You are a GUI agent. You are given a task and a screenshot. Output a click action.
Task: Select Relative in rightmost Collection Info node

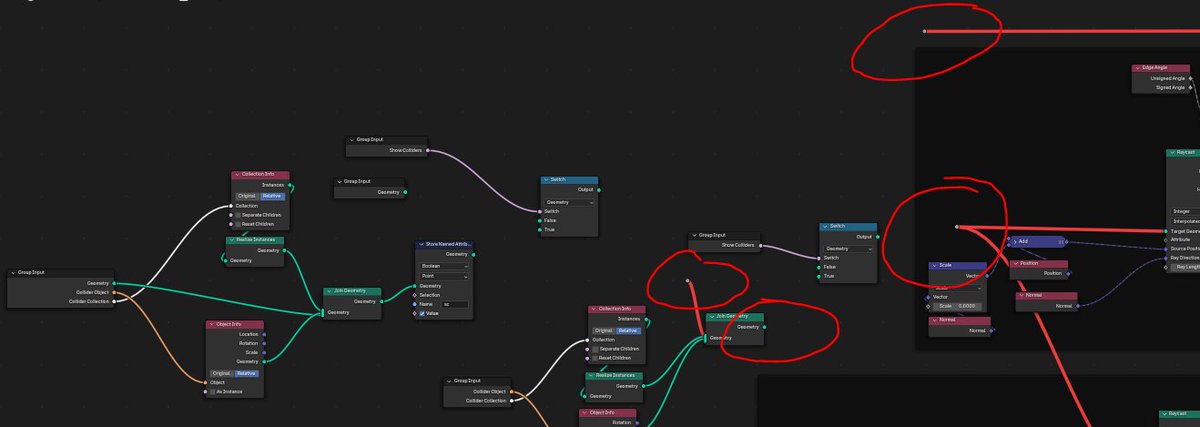click(628, 330)
